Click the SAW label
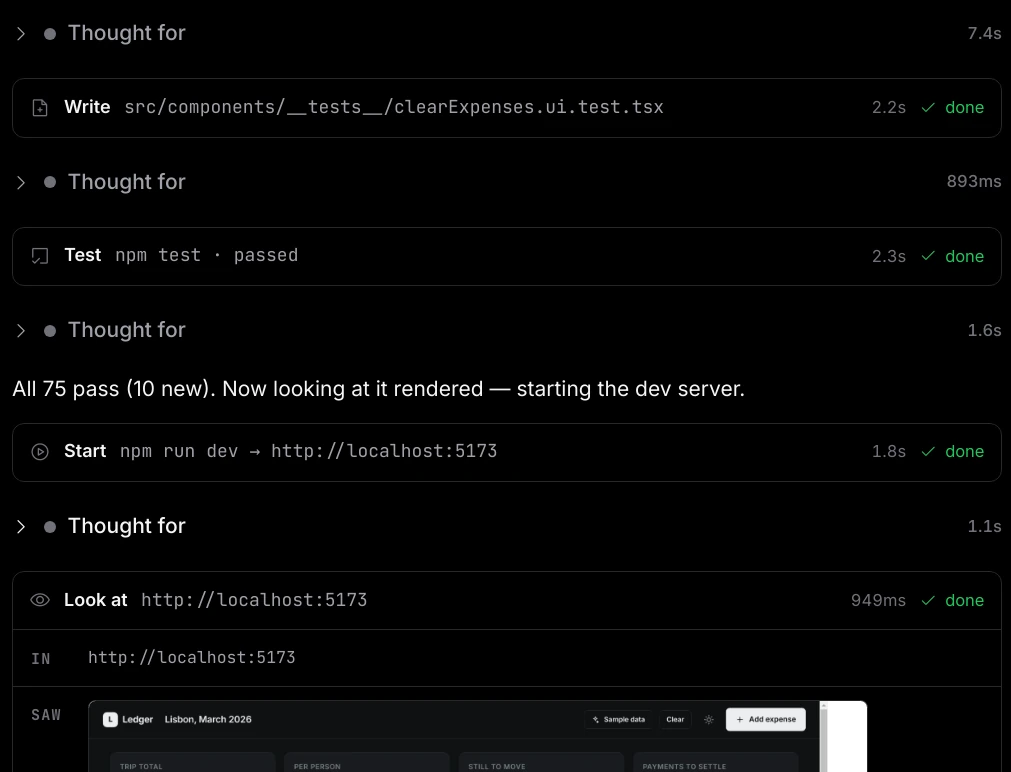 click(x=46, y=715)
